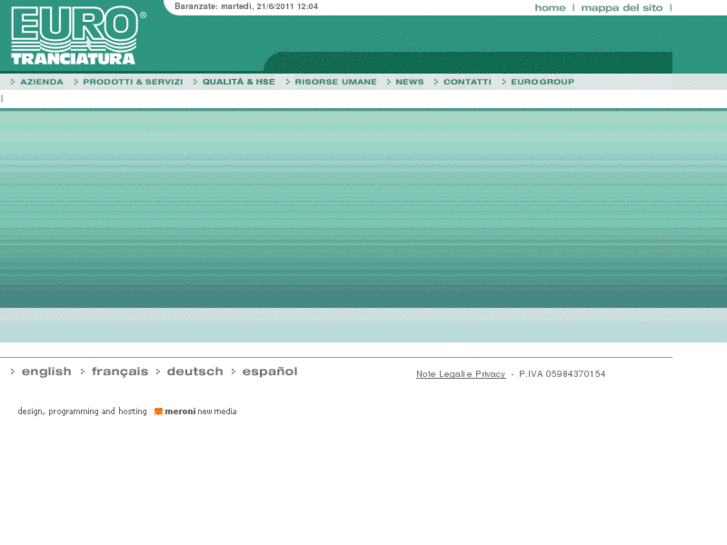Click the arrow icon before AZIENDA
This screenshot has width=727, height=545.
tap(13, 82)
